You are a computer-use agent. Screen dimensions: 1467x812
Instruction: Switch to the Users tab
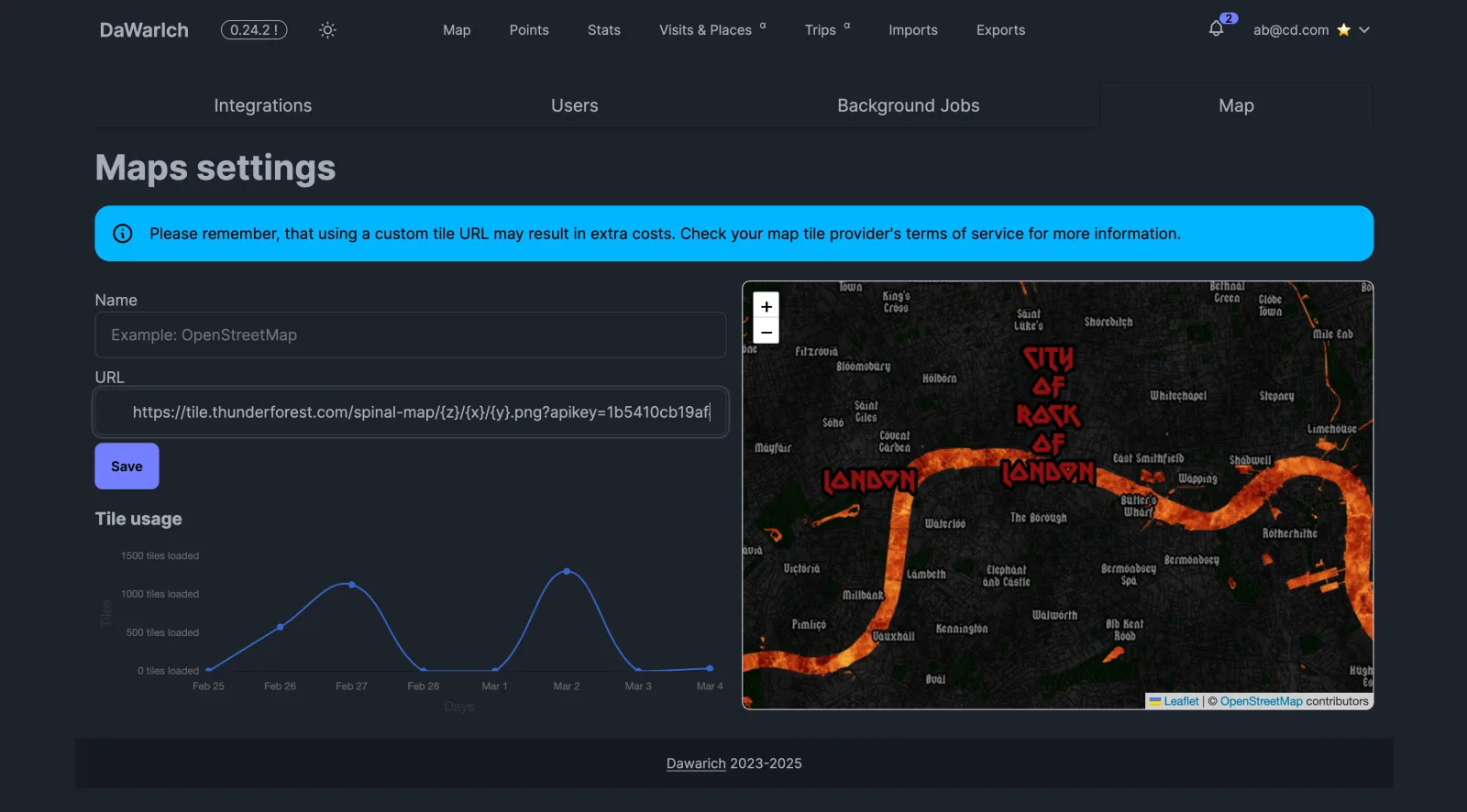coord(575,105)
